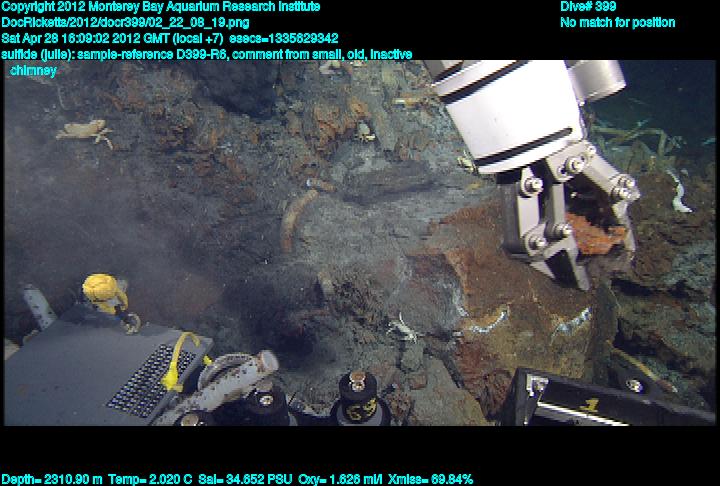The height and width of the screenshot is (486, 720).
Task: Click the Sat Apr 28 timestamp line
Action: click(108, 38)
